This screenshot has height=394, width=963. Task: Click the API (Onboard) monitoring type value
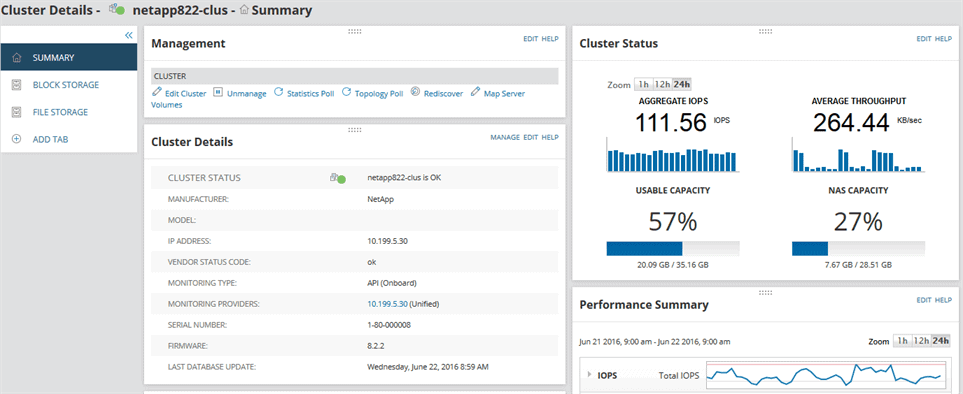pos(392,283)
